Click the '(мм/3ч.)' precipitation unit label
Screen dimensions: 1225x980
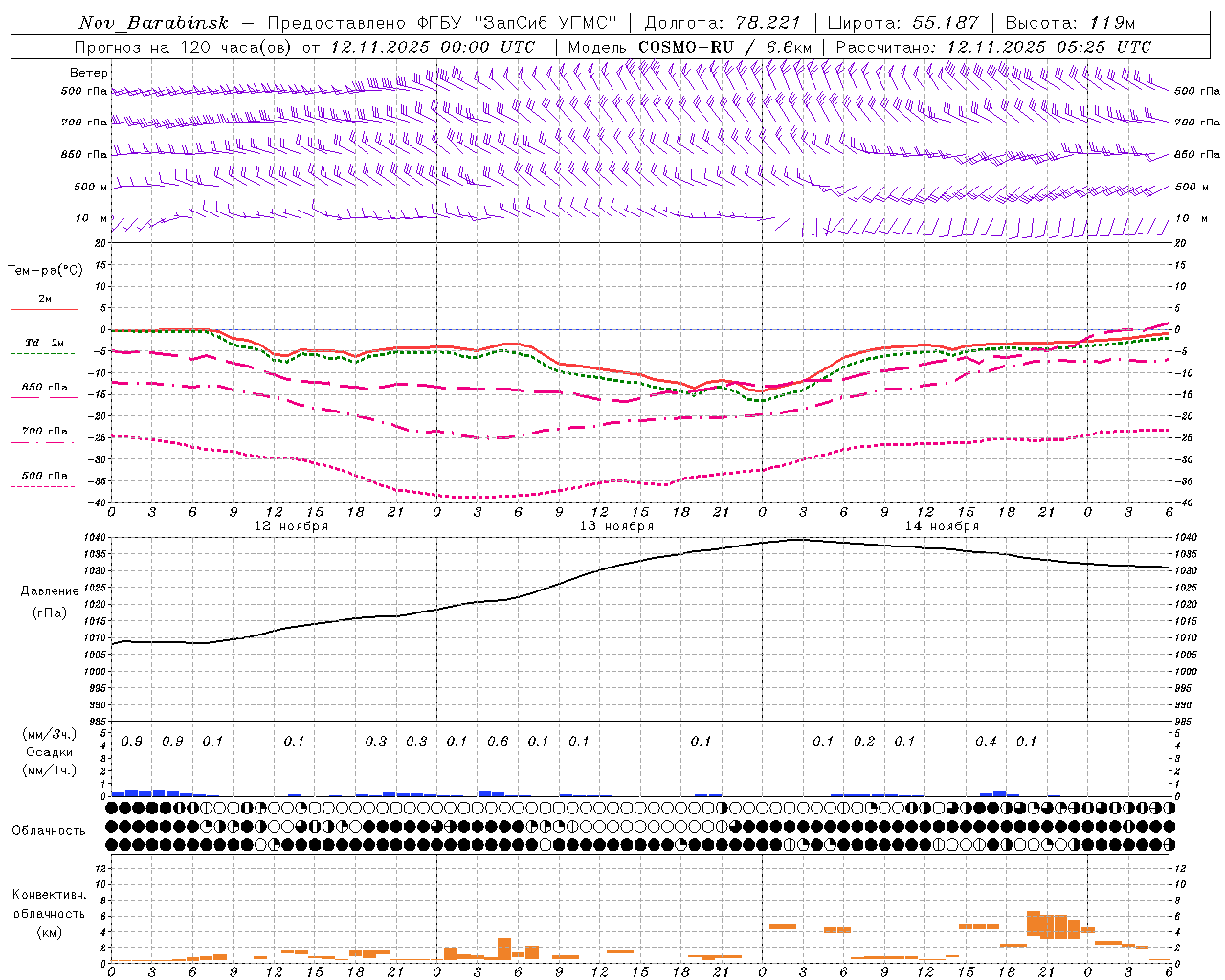coord(50,734)
